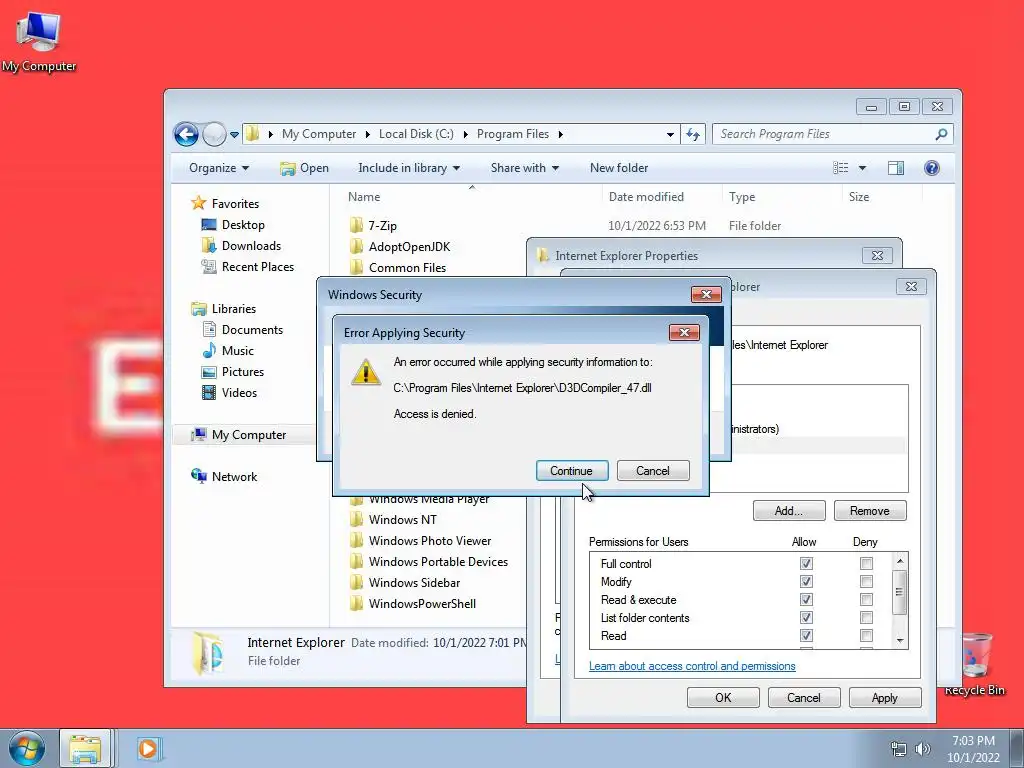Check Deny for Full control
Viewport: 1024px width, 768px height.
(866, 564)
